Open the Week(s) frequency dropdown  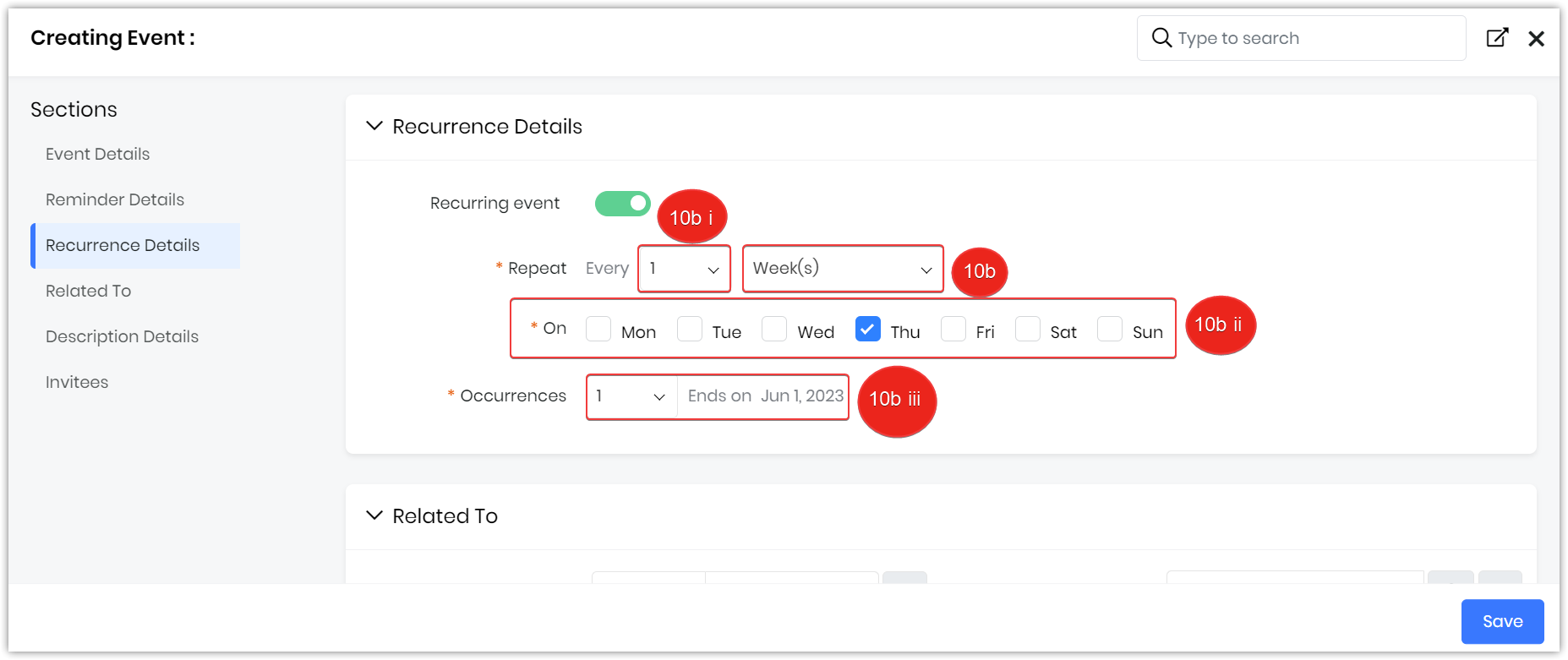click(x=843, y=269)
